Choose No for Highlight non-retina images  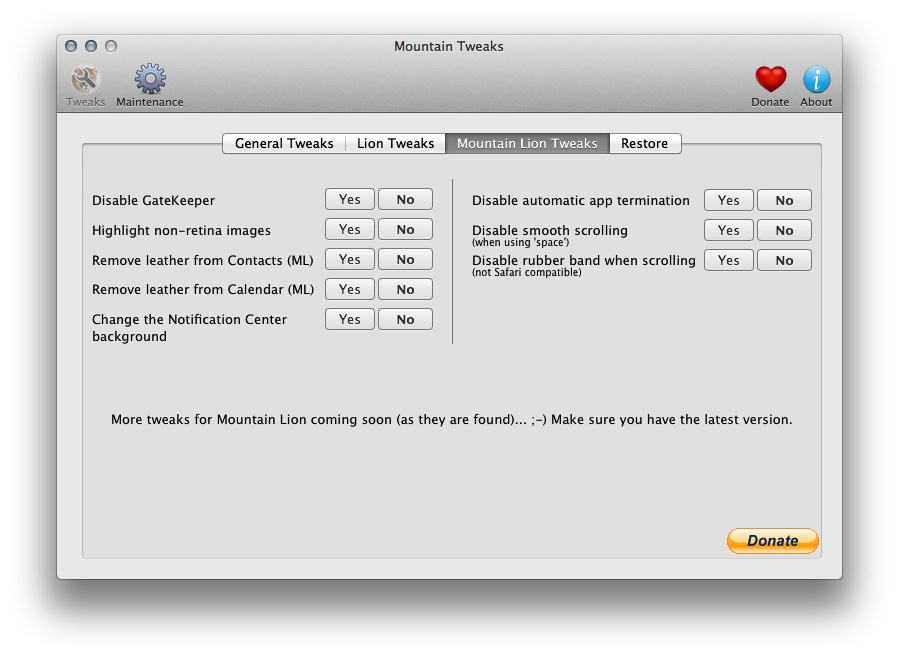click(x=405, y=229)
